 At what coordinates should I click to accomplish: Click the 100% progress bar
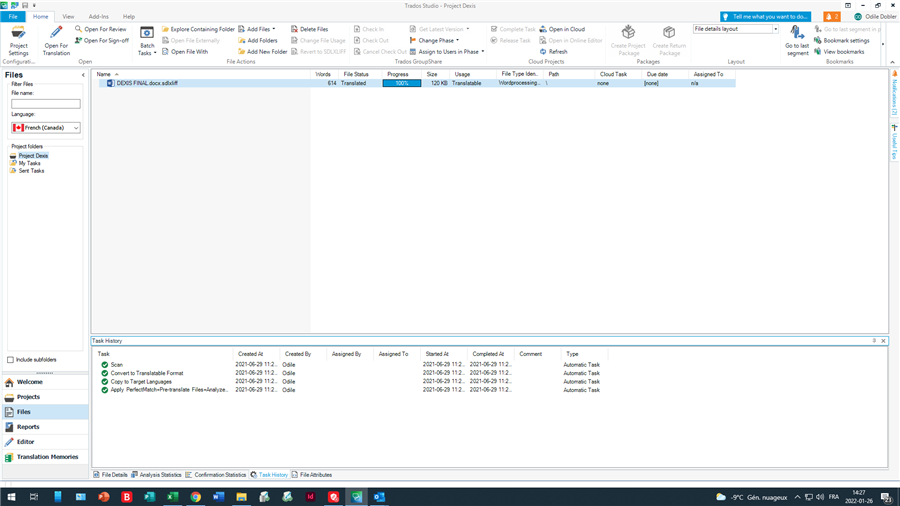pos(402,83)
